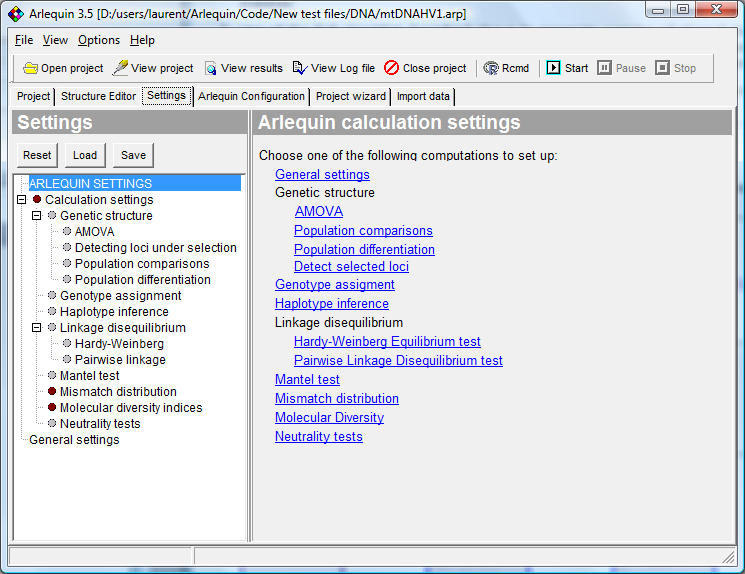745x574 pixels.
Task: Collapse the Calculation settings tree node
Action: (x=22, y=200)
